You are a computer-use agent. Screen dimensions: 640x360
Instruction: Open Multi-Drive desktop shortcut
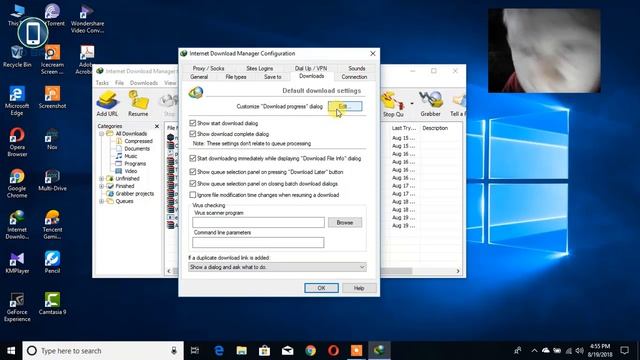click(x=52, y=180)
